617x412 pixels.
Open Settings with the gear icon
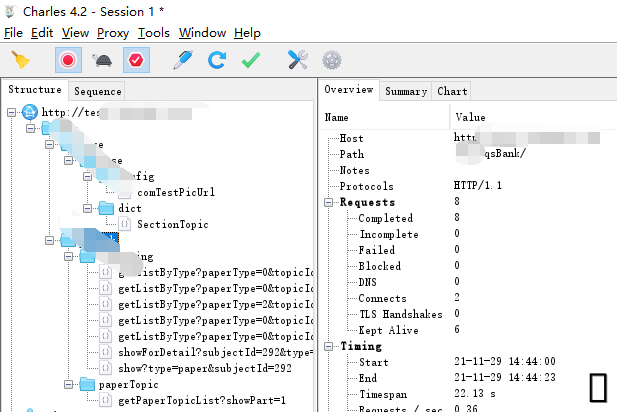[x=332, y=60]
